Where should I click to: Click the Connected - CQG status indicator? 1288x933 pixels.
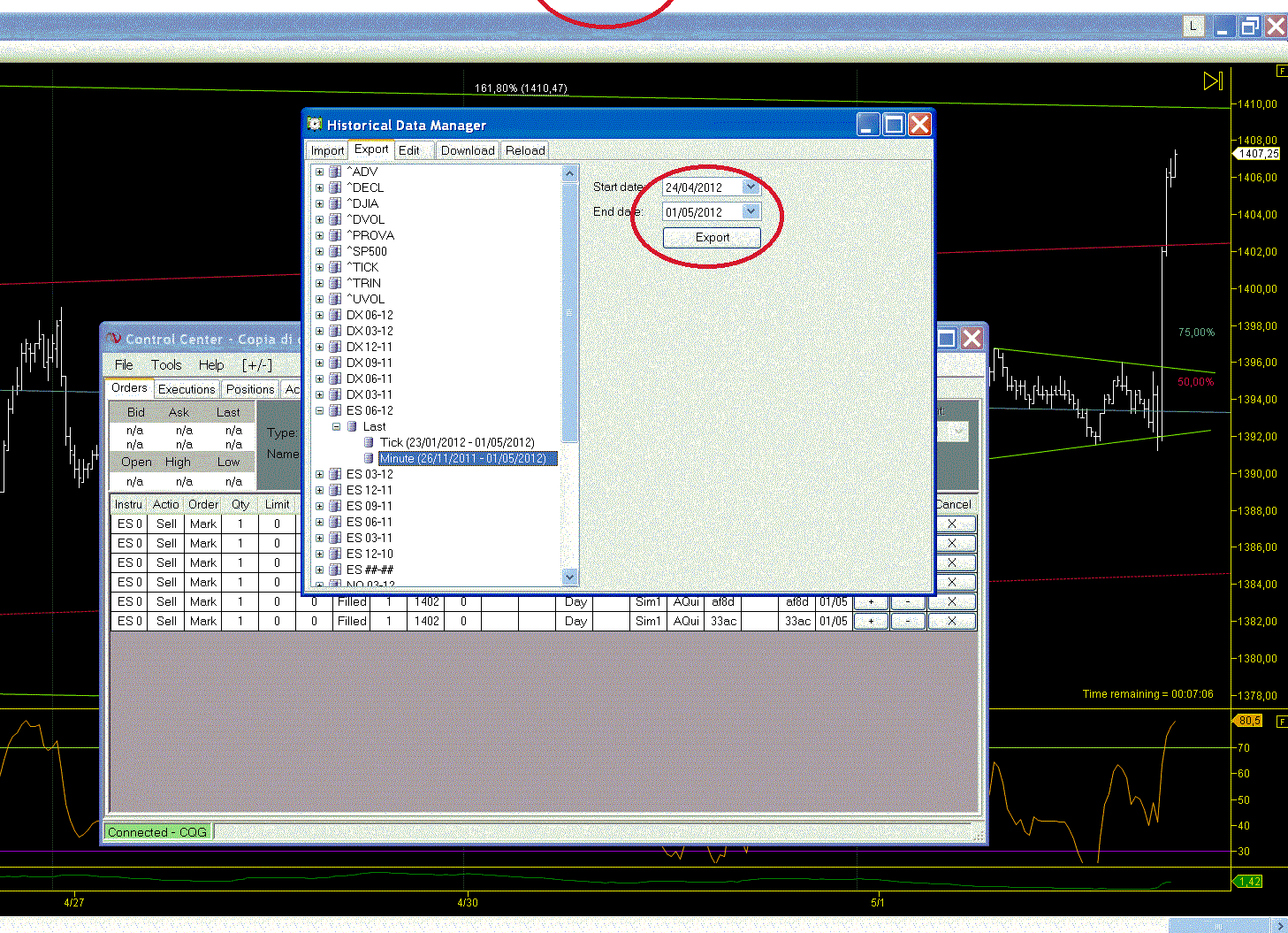pyautogui.click(x=157, y=832)
